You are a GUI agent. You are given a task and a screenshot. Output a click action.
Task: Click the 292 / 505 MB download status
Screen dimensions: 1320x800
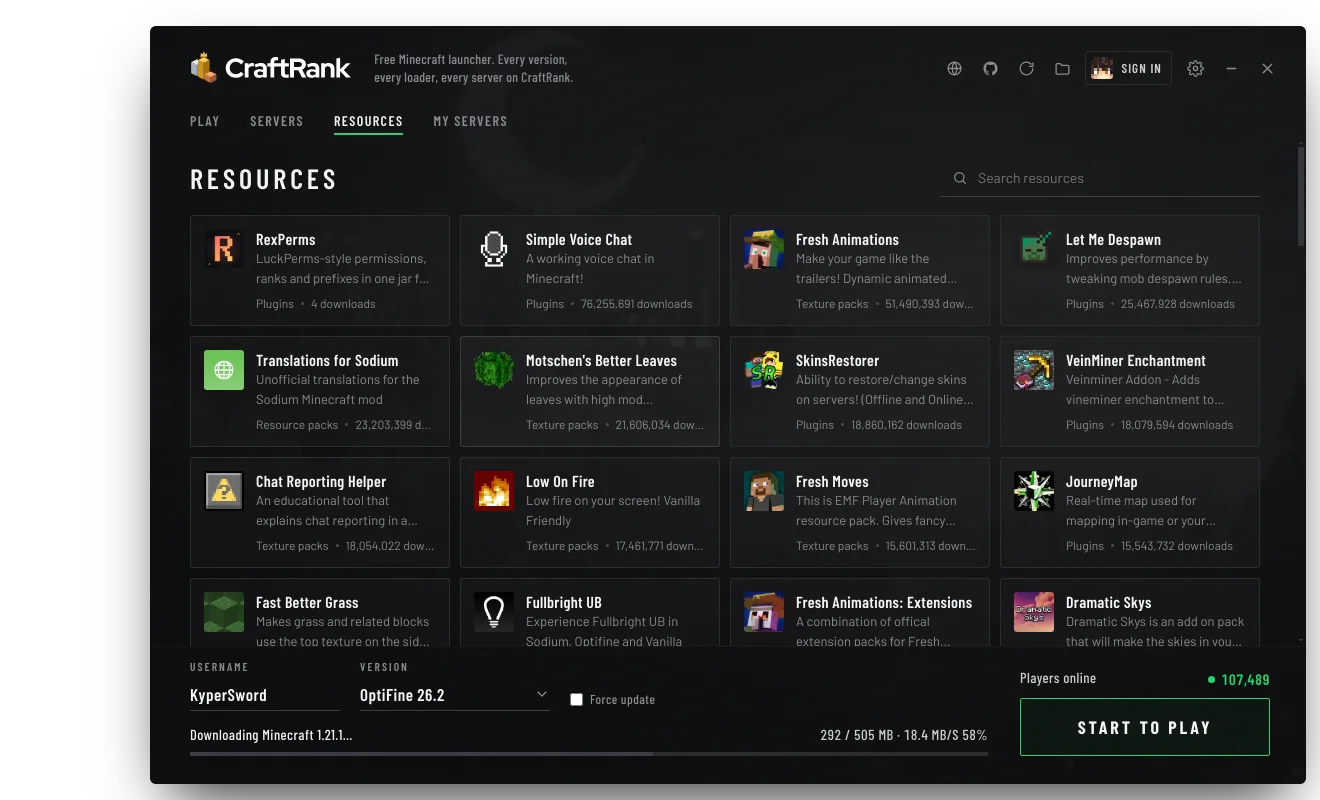(x=903, y=735)
